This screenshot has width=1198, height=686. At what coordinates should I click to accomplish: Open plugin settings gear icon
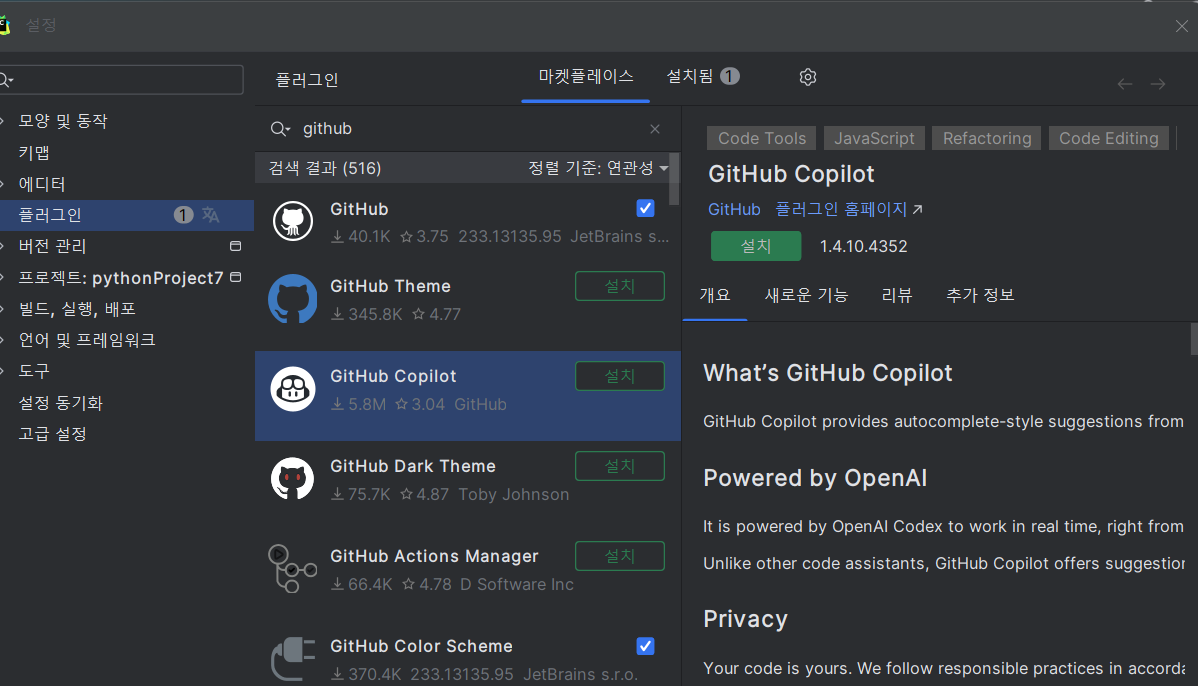[808, 77]
